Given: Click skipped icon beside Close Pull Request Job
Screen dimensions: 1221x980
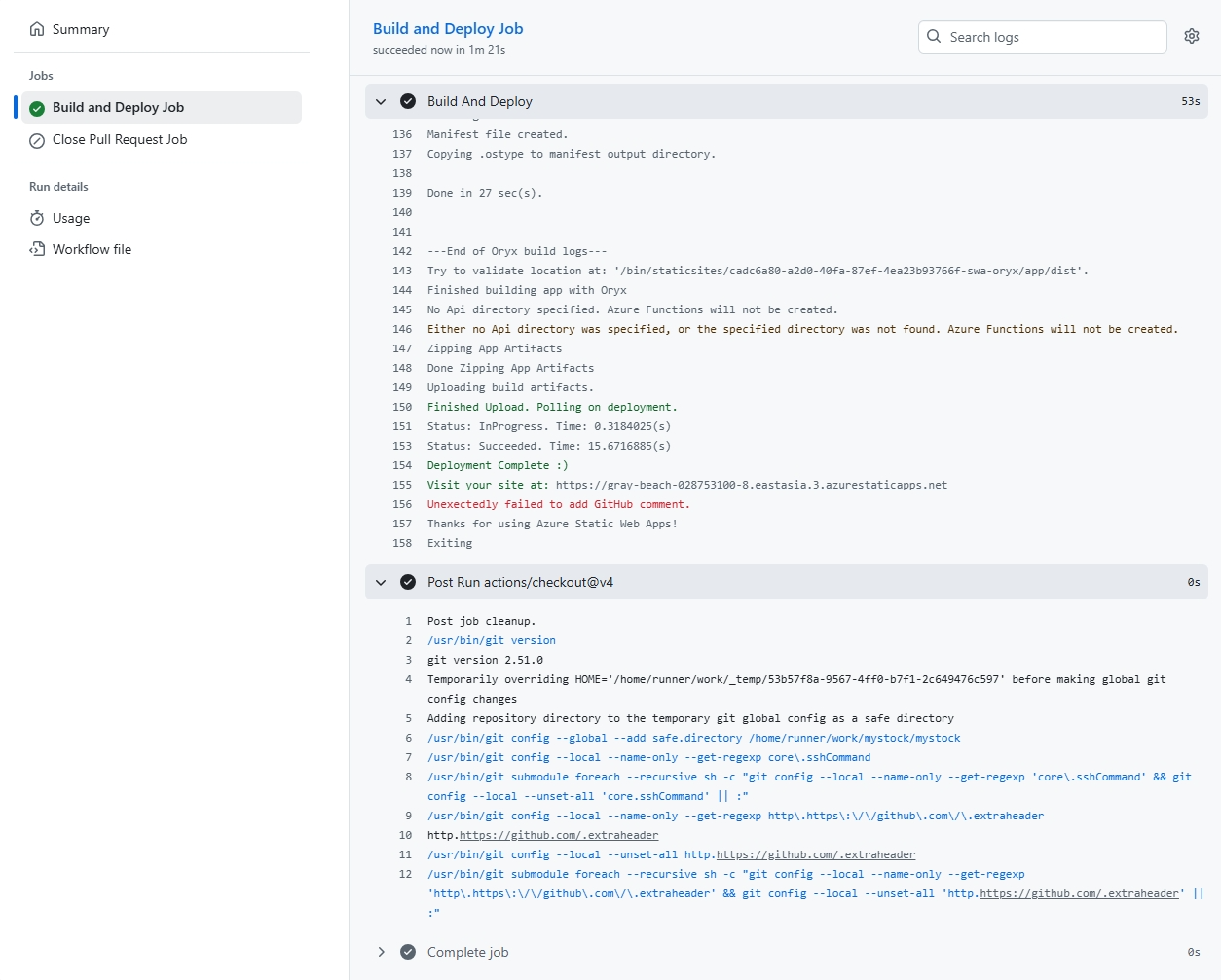Looking at the screenshot, I should tap(37, 140).
